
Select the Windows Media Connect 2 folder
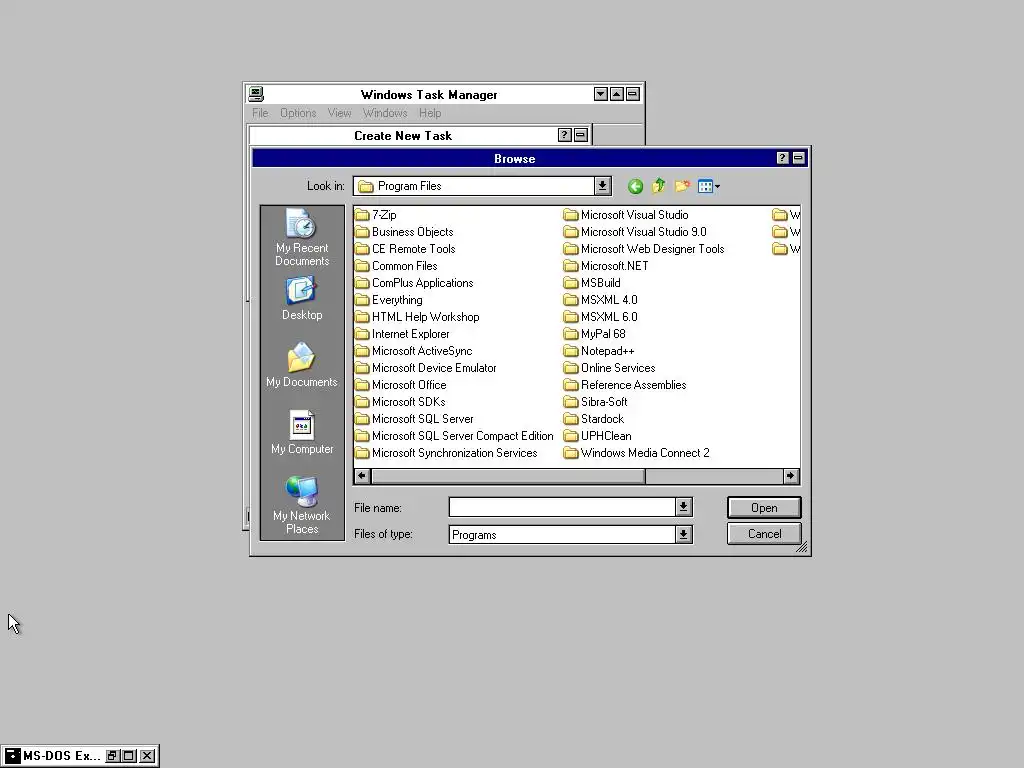pyautogui.click(x=637, y=453)
